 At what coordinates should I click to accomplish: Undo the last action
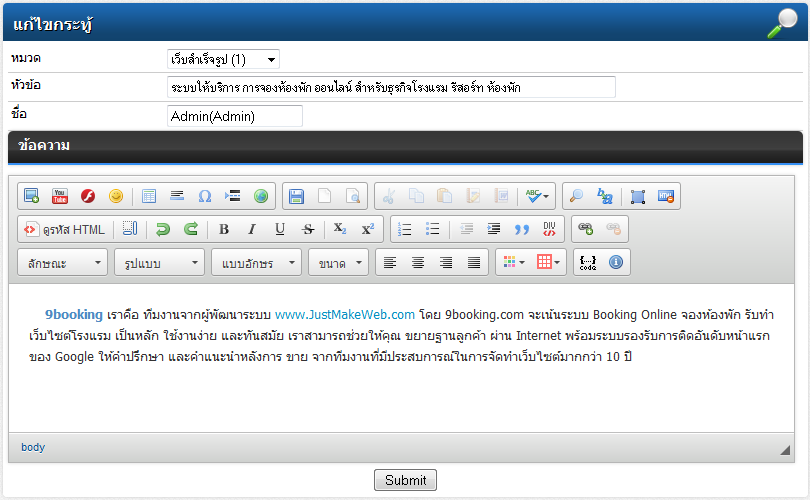(163, 229)
